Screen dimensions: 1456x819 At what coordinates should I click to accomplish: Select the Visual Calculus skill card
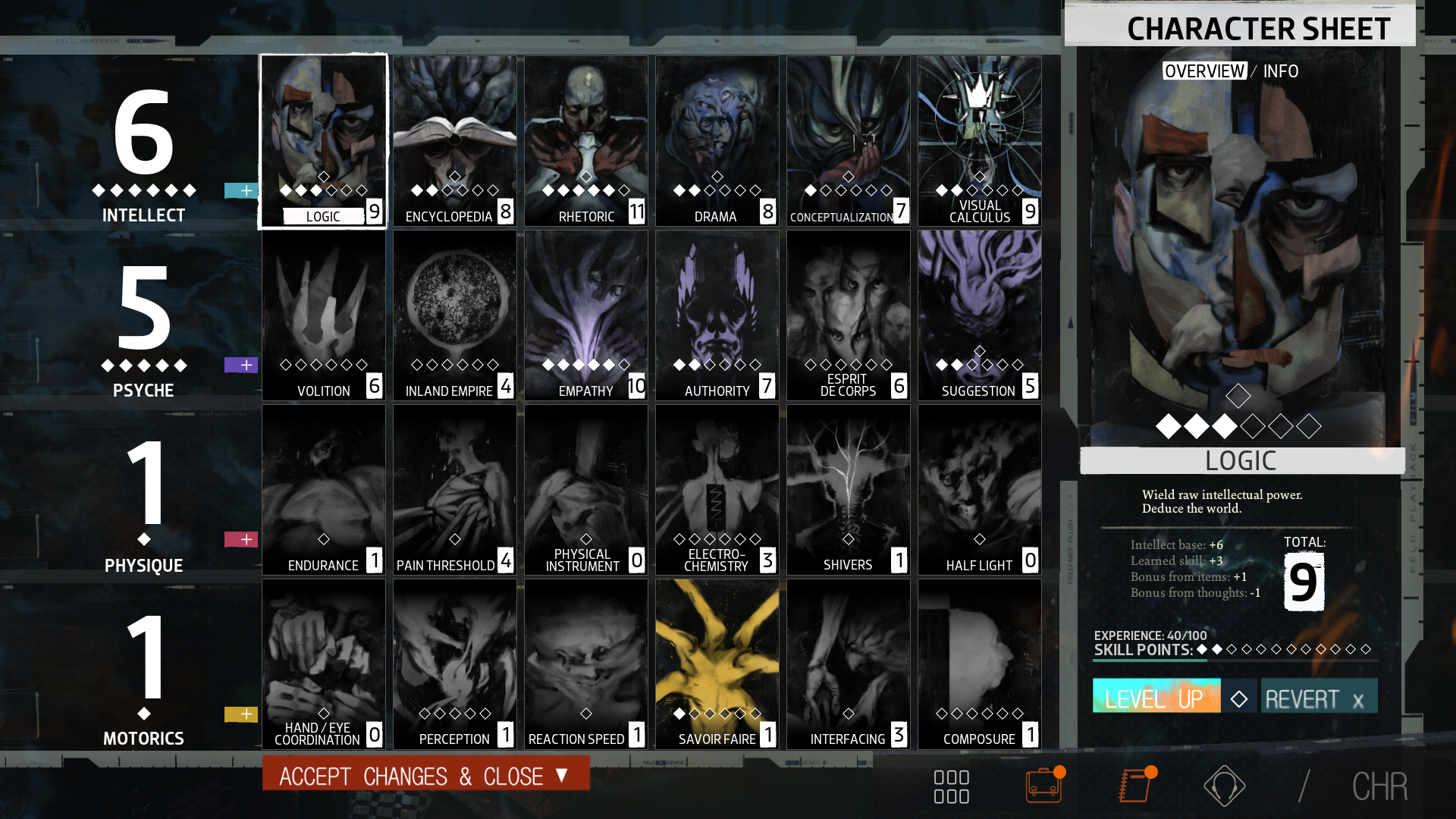979,140
